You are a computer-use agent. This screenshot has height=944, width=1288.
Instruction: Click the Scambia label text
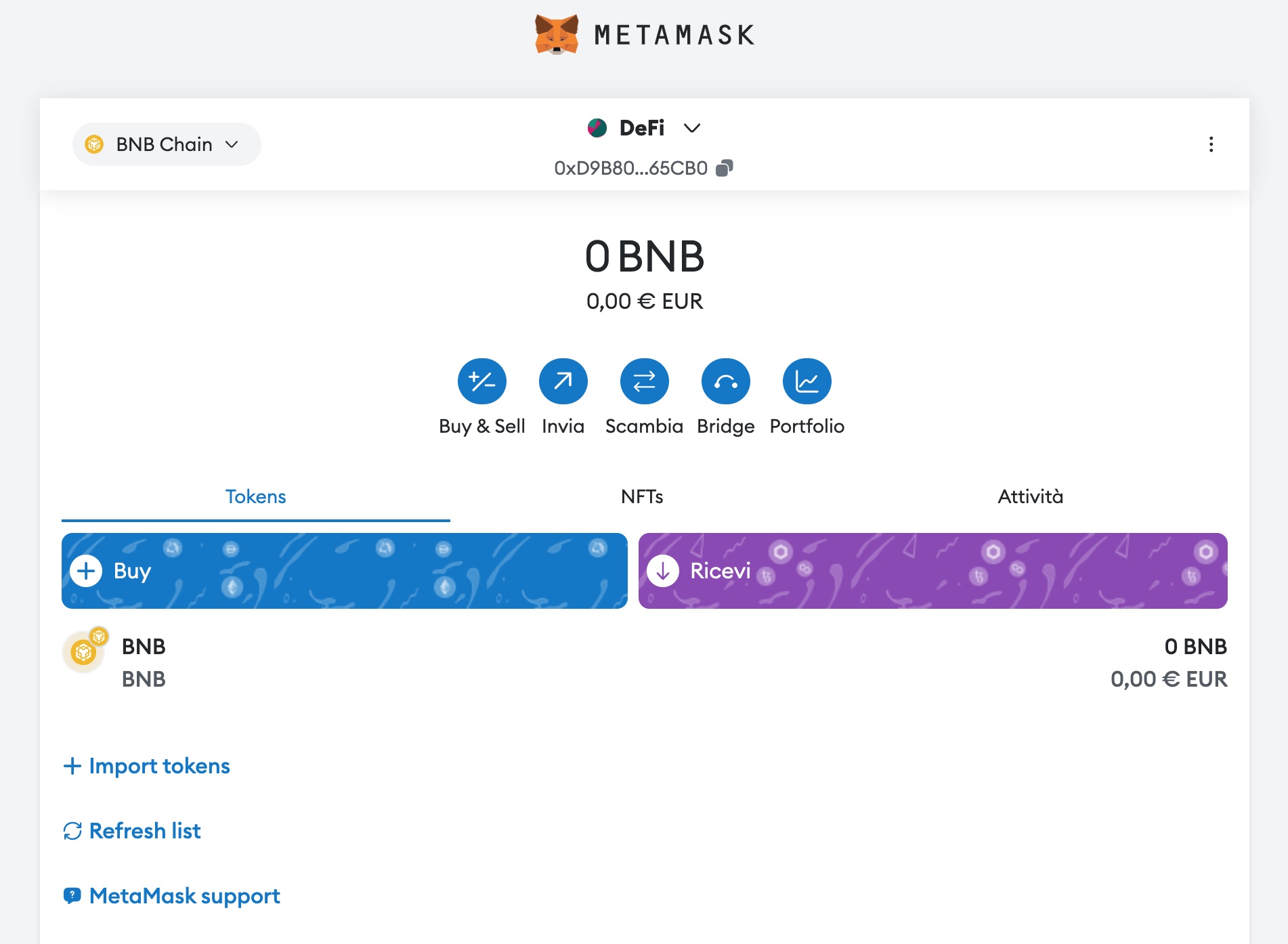[x=645, y=426]
